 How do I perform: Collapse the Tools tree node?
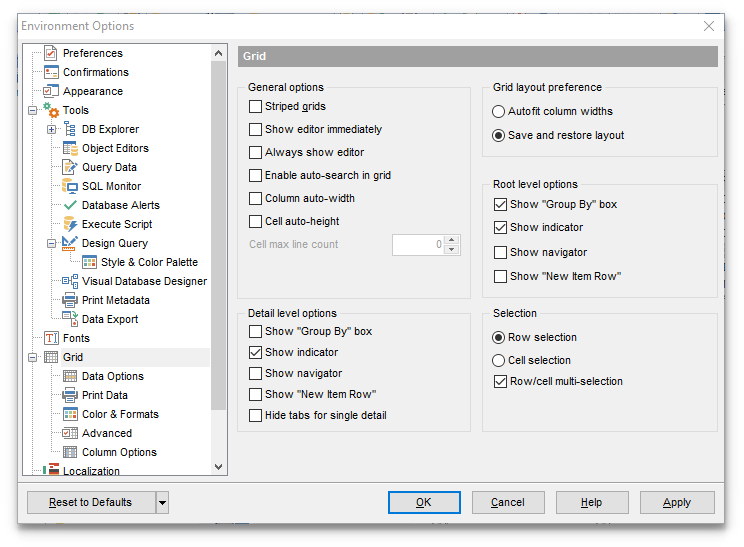click(32, 111)
